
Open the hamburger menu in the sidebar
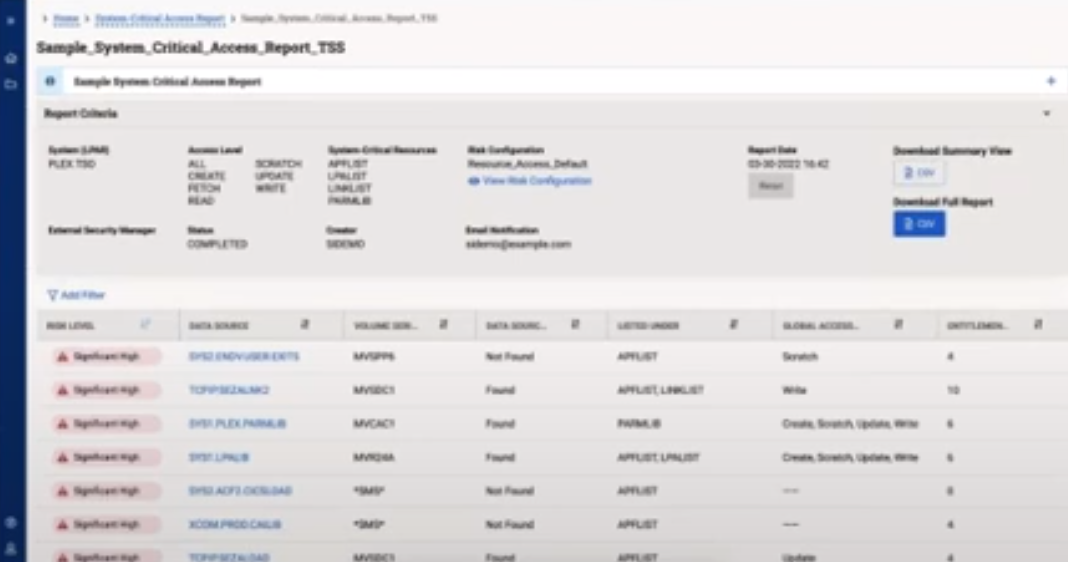pos(11,21)
